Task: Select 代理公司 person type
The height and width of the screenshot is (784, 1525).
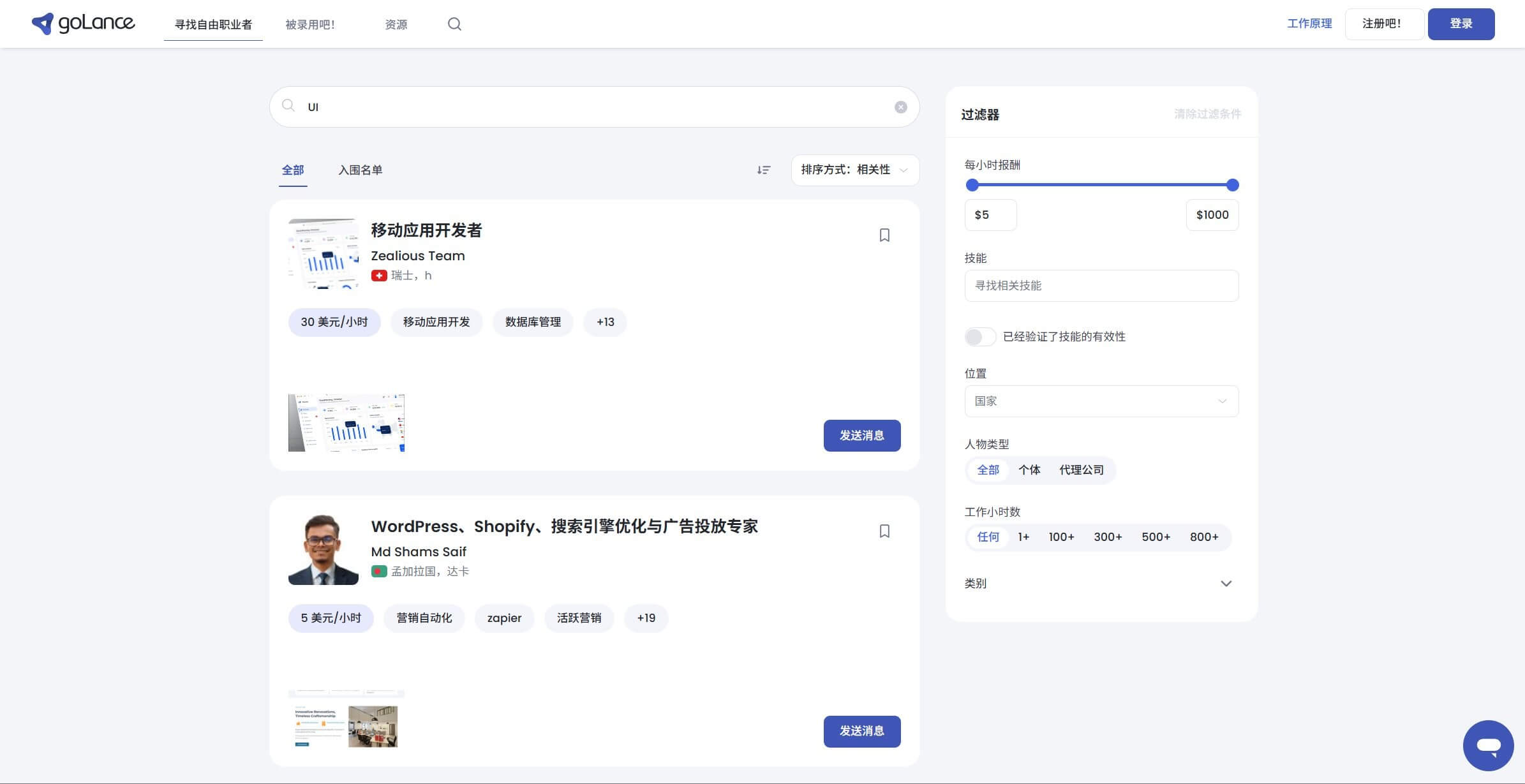Action: [x=1082, y=470]
